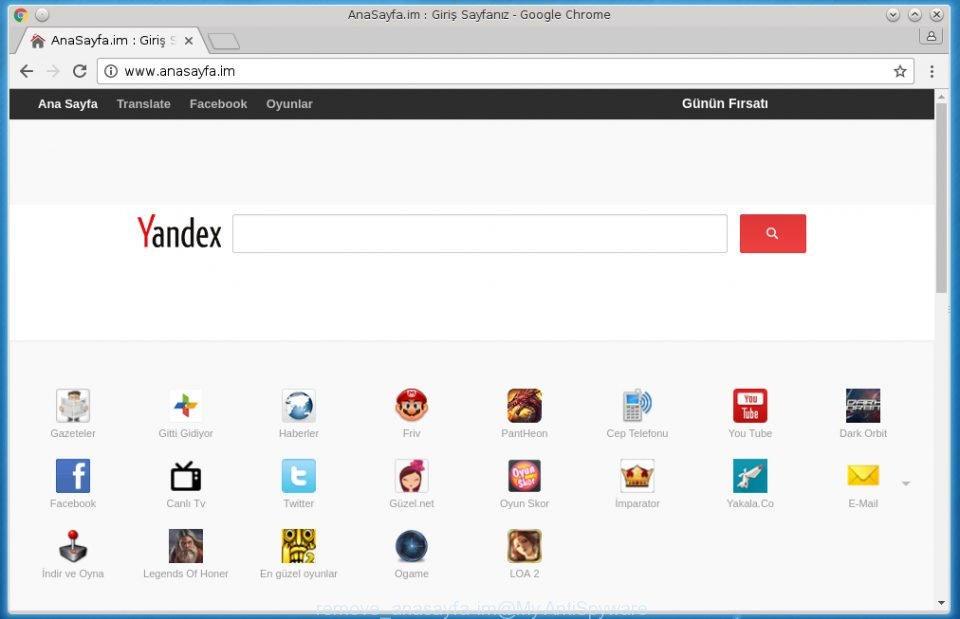
Task: Open the Chrome profile user button
Action: (931, 36)
